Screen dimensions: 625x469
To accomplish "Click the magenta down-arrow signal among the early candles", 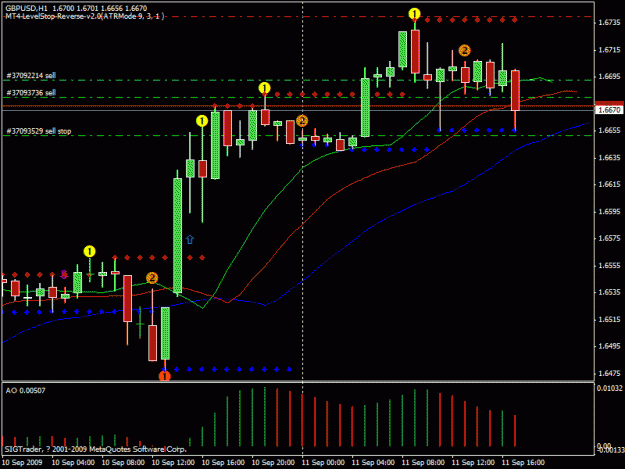I will point(64,274).
